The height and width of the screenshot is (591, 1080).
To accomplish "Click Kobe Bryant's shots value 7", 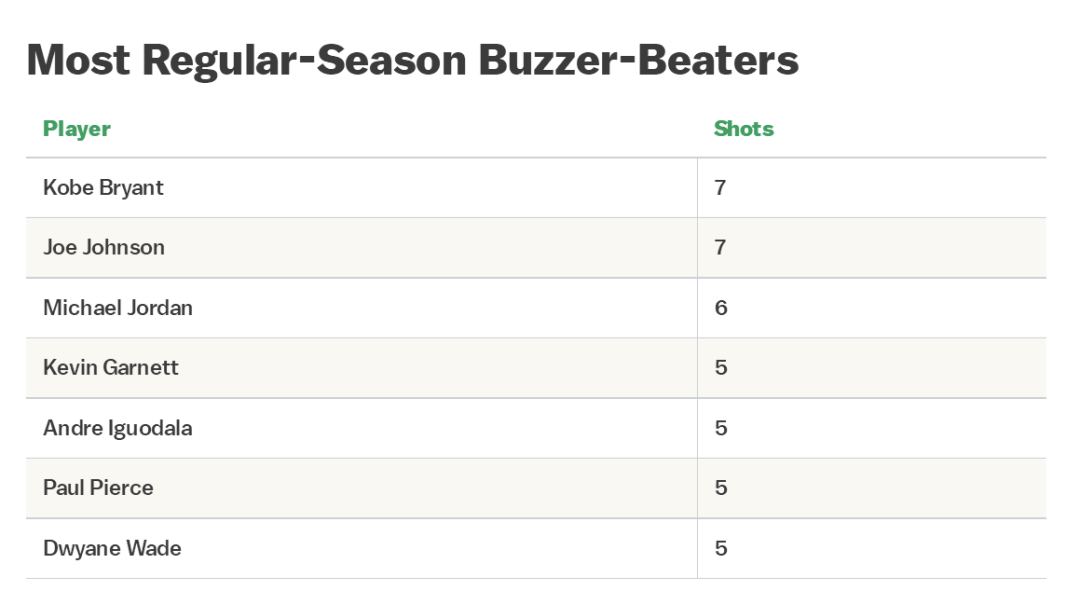I will 720,188.
